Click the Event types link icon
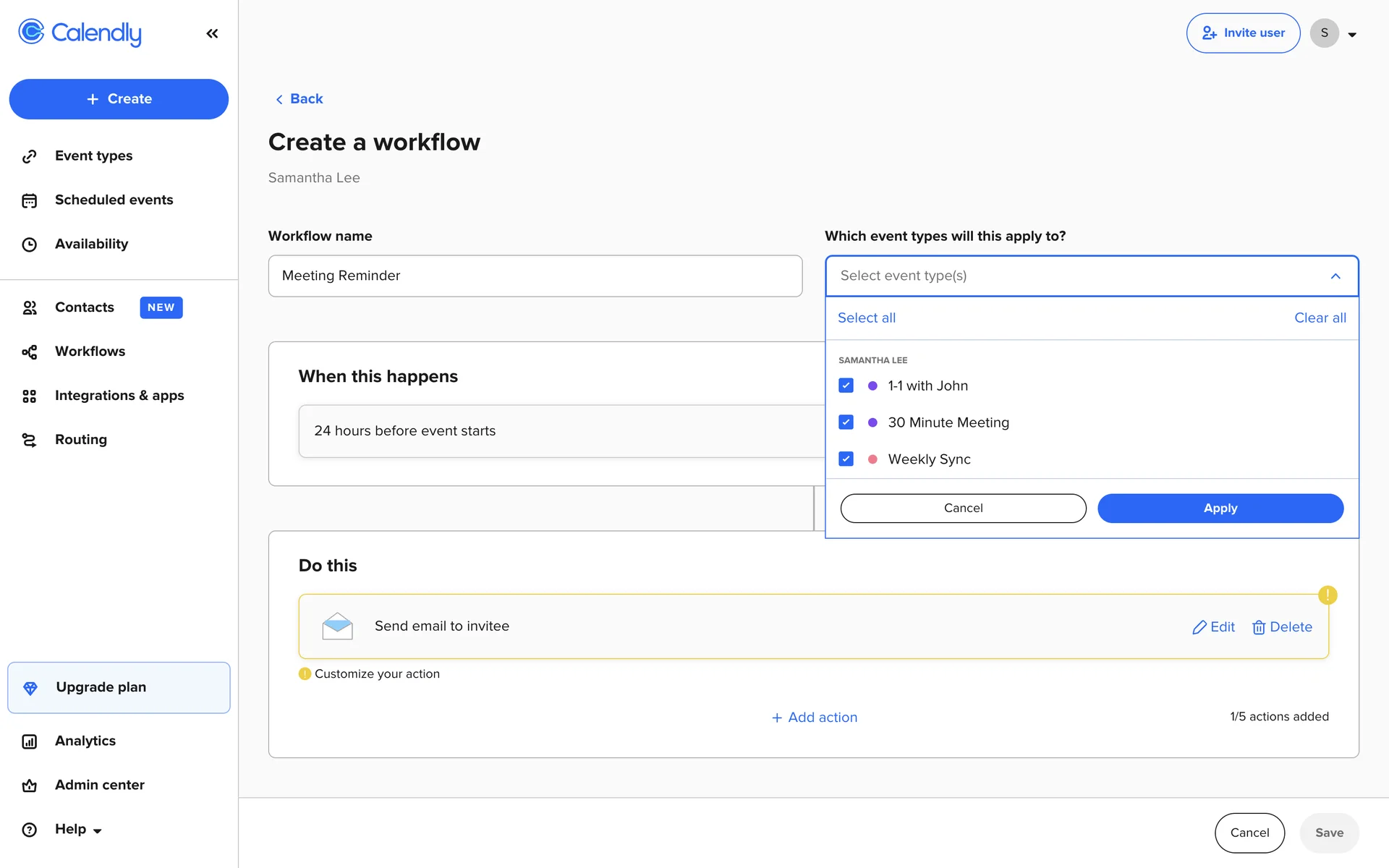The image size is (1389, 868). pos(29,156)
